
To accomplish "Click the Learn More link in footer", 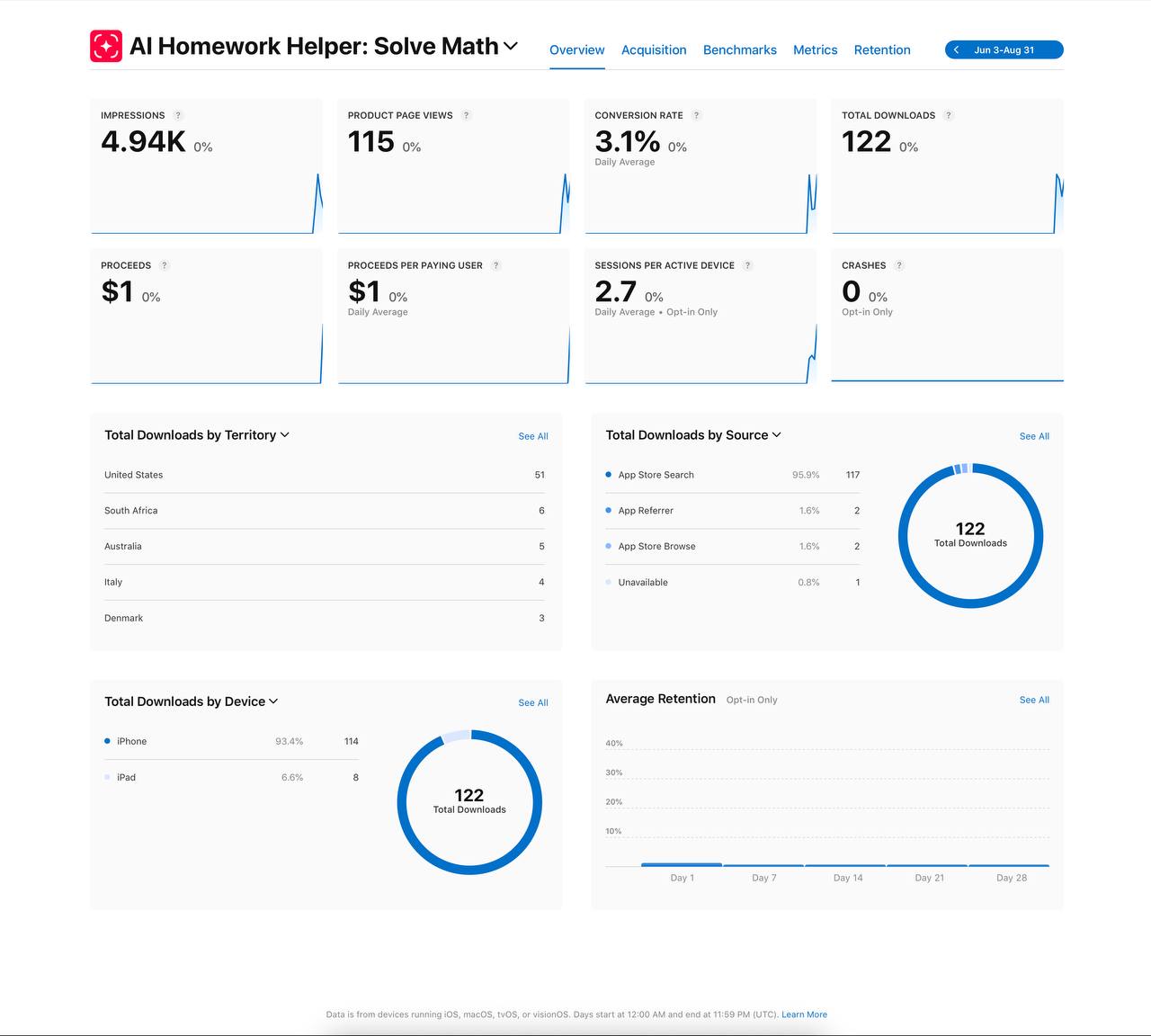I will tap(804, 1014).
